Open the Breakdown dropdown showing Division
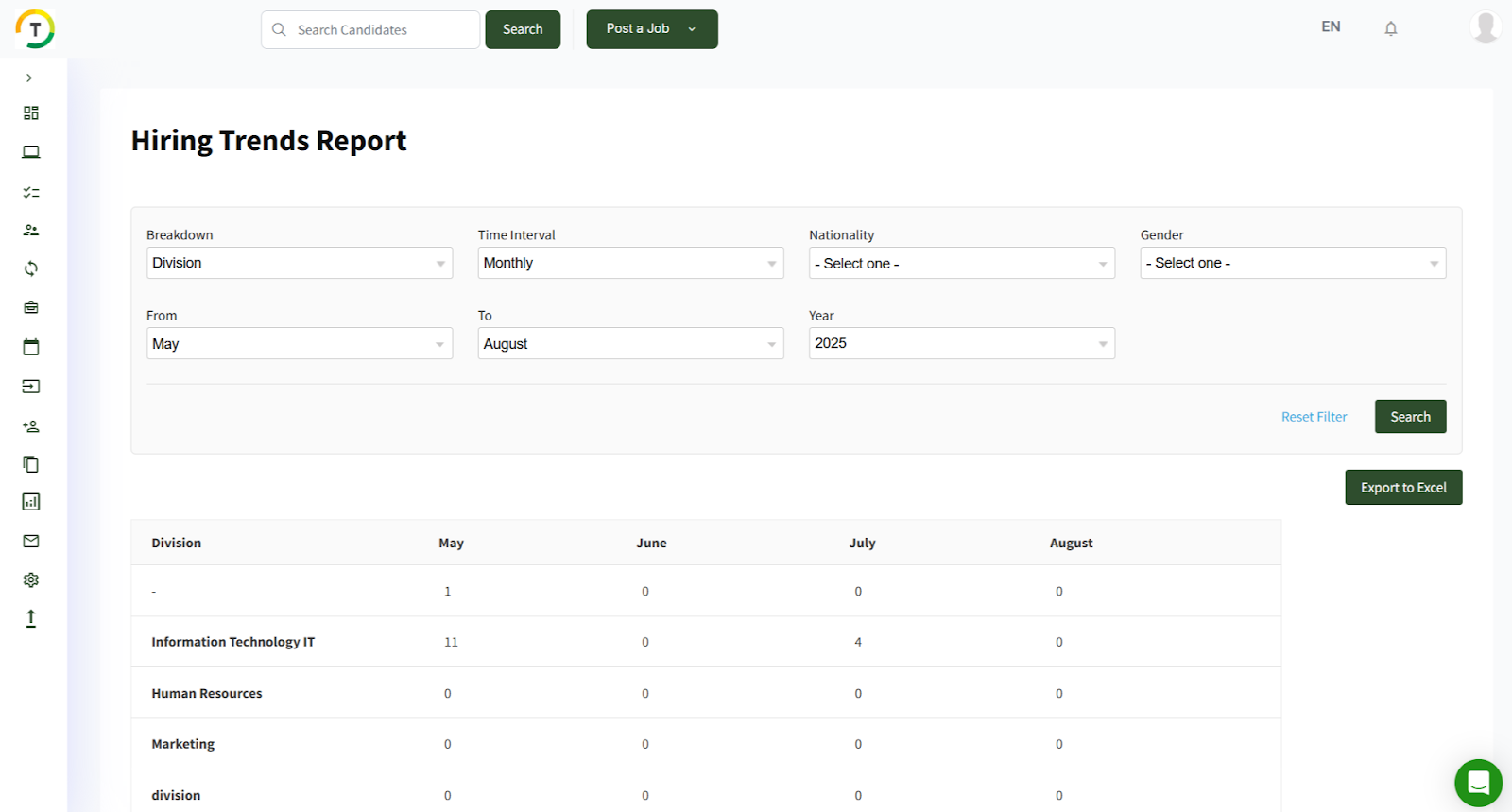The width and height of the screenshot is (1512, 812). pos(299,263)
